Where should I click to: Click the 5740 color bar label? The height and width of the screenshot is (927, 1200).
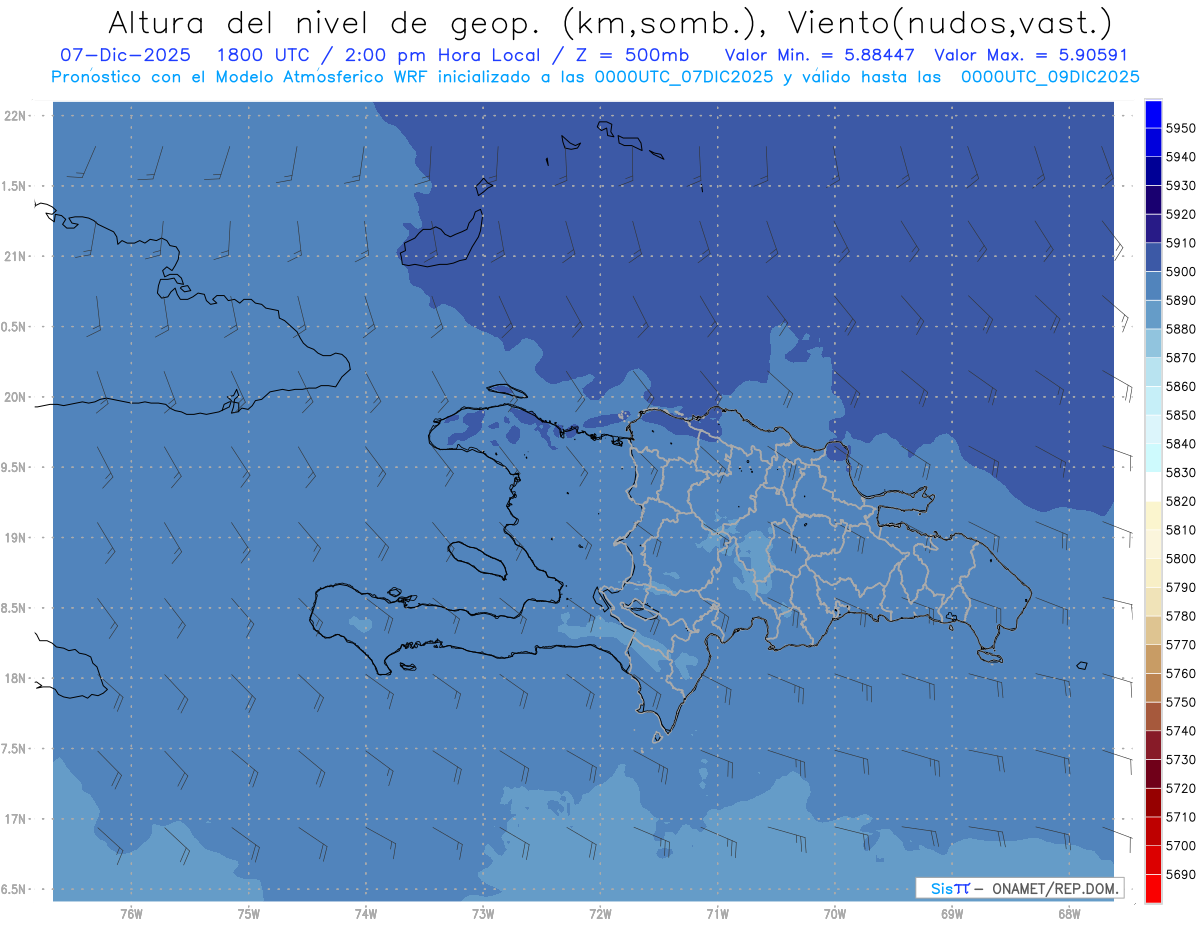1180,731
